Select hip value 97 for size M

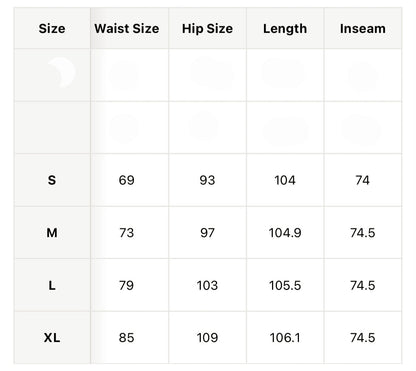pyautogui.click(x=207, y=233)
